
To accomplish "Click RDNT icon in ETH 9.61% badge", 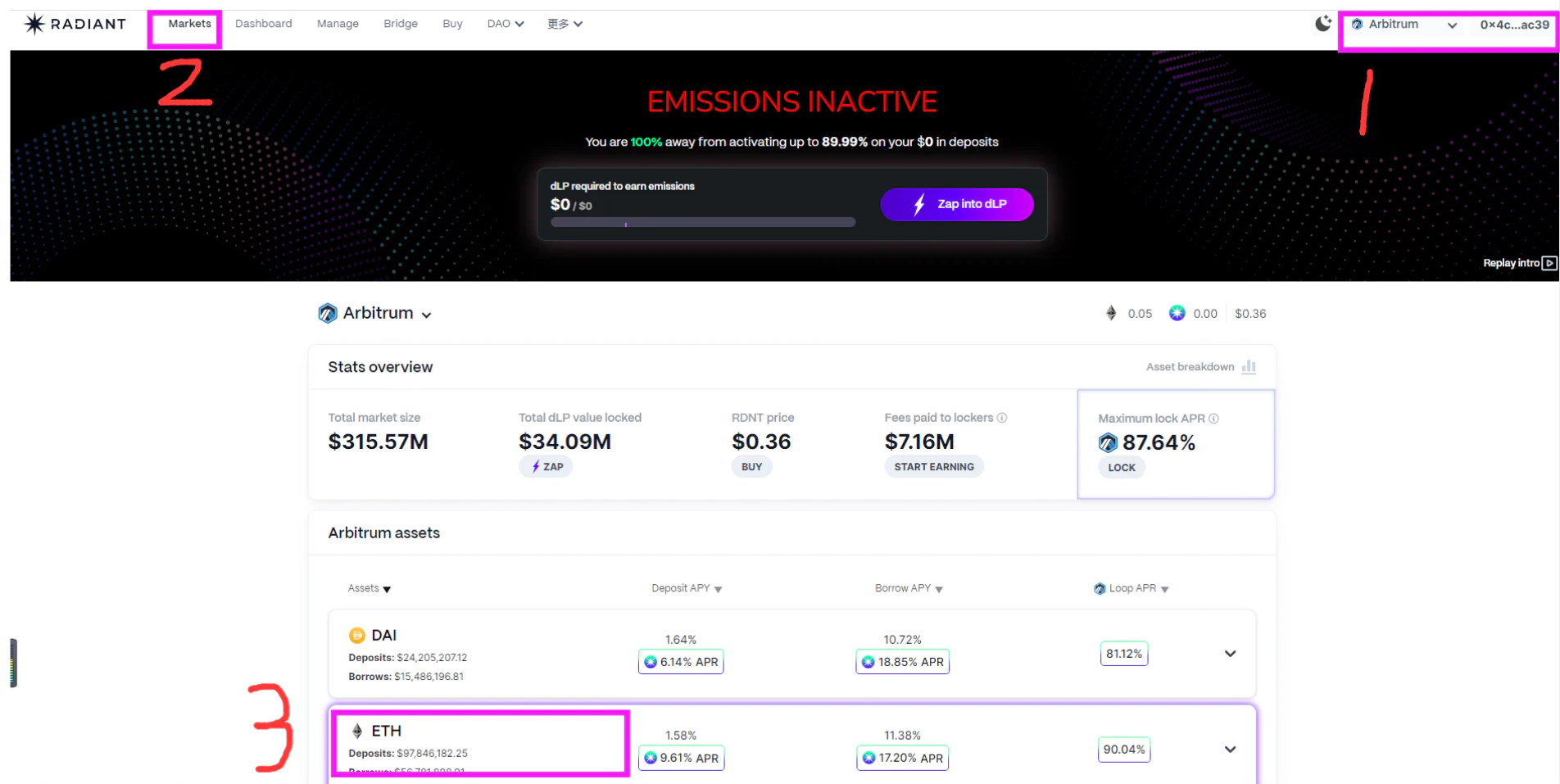I will click(x=651, y=758).
